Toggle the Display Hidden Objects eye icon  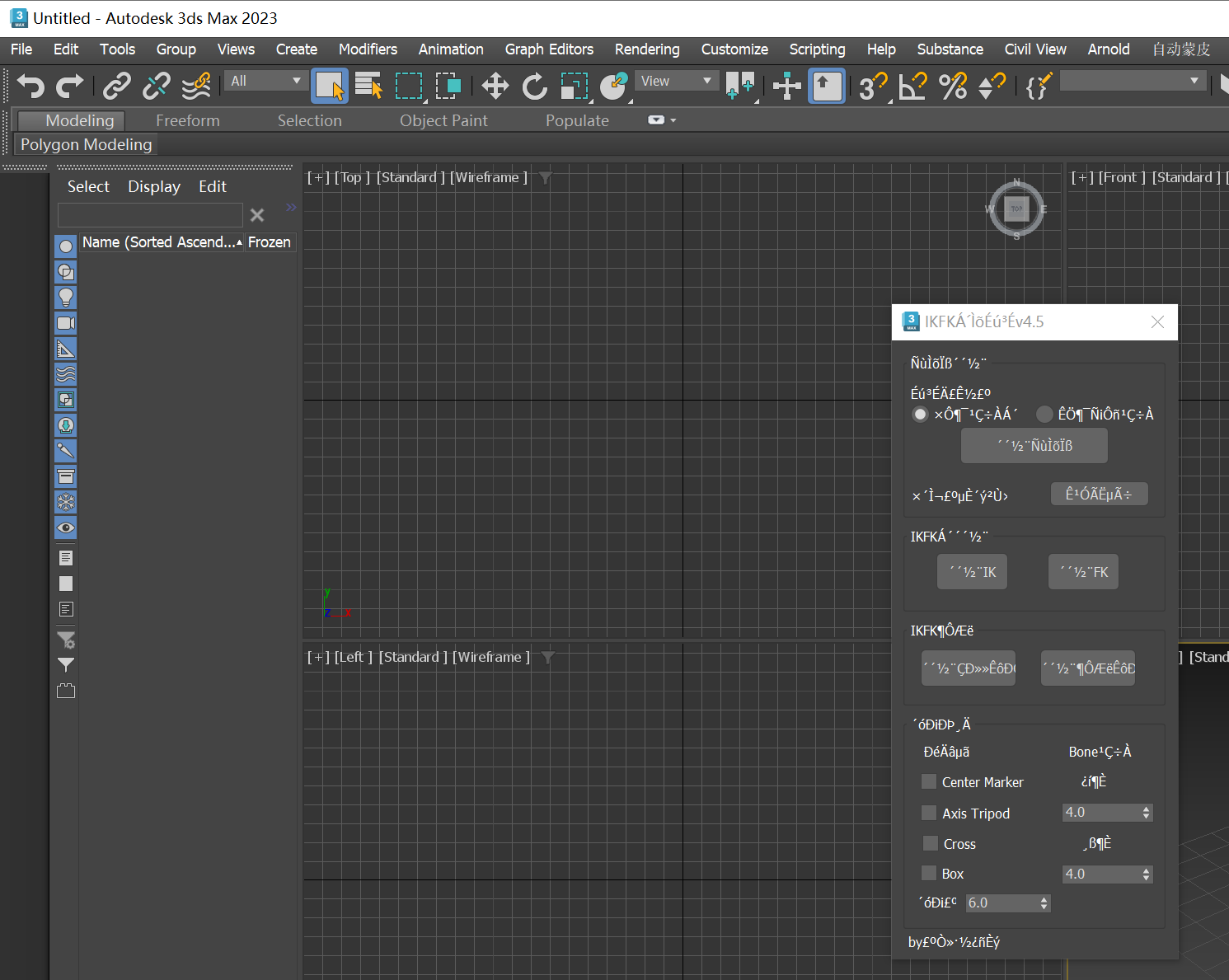pos(66,528)
